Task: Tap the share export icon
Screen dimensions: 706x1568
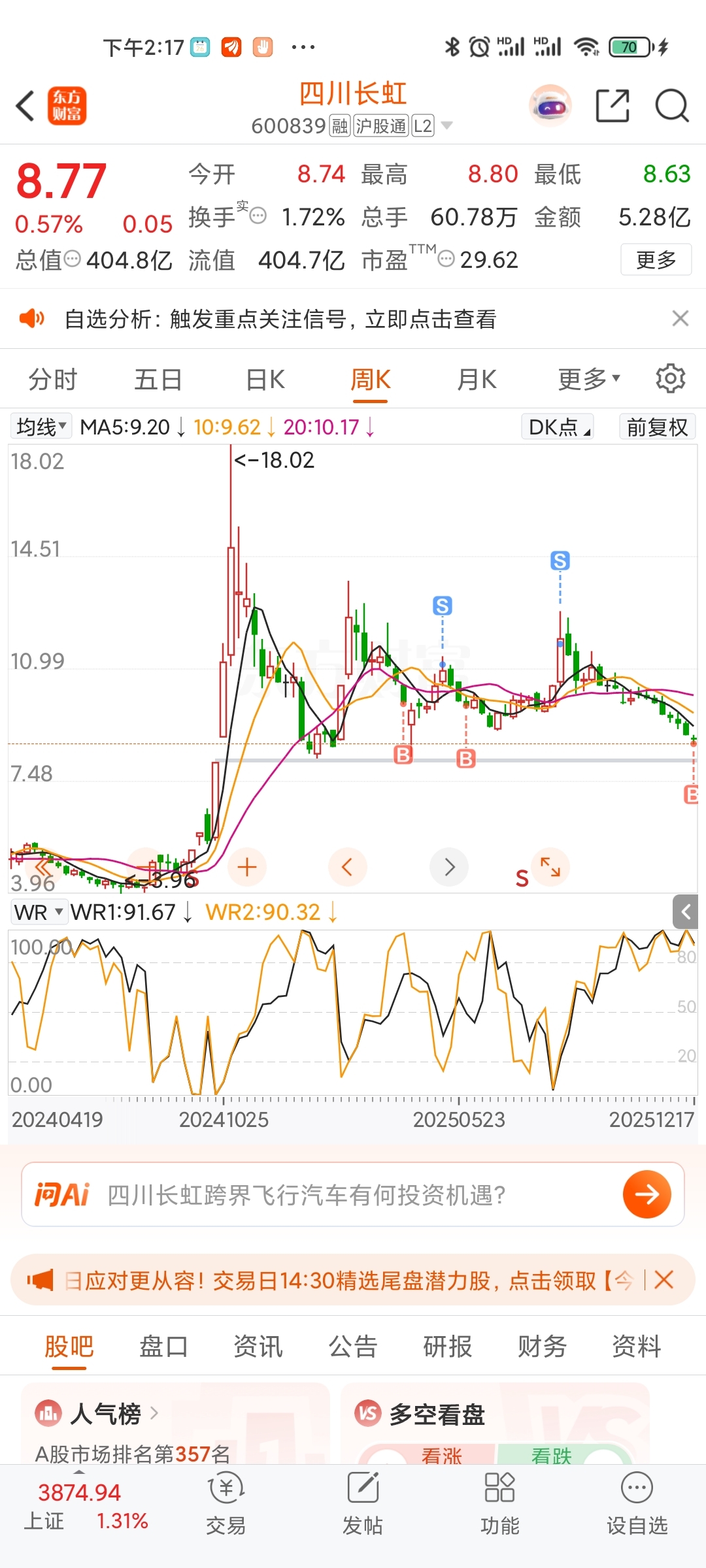Action: [x=613, y=105]
